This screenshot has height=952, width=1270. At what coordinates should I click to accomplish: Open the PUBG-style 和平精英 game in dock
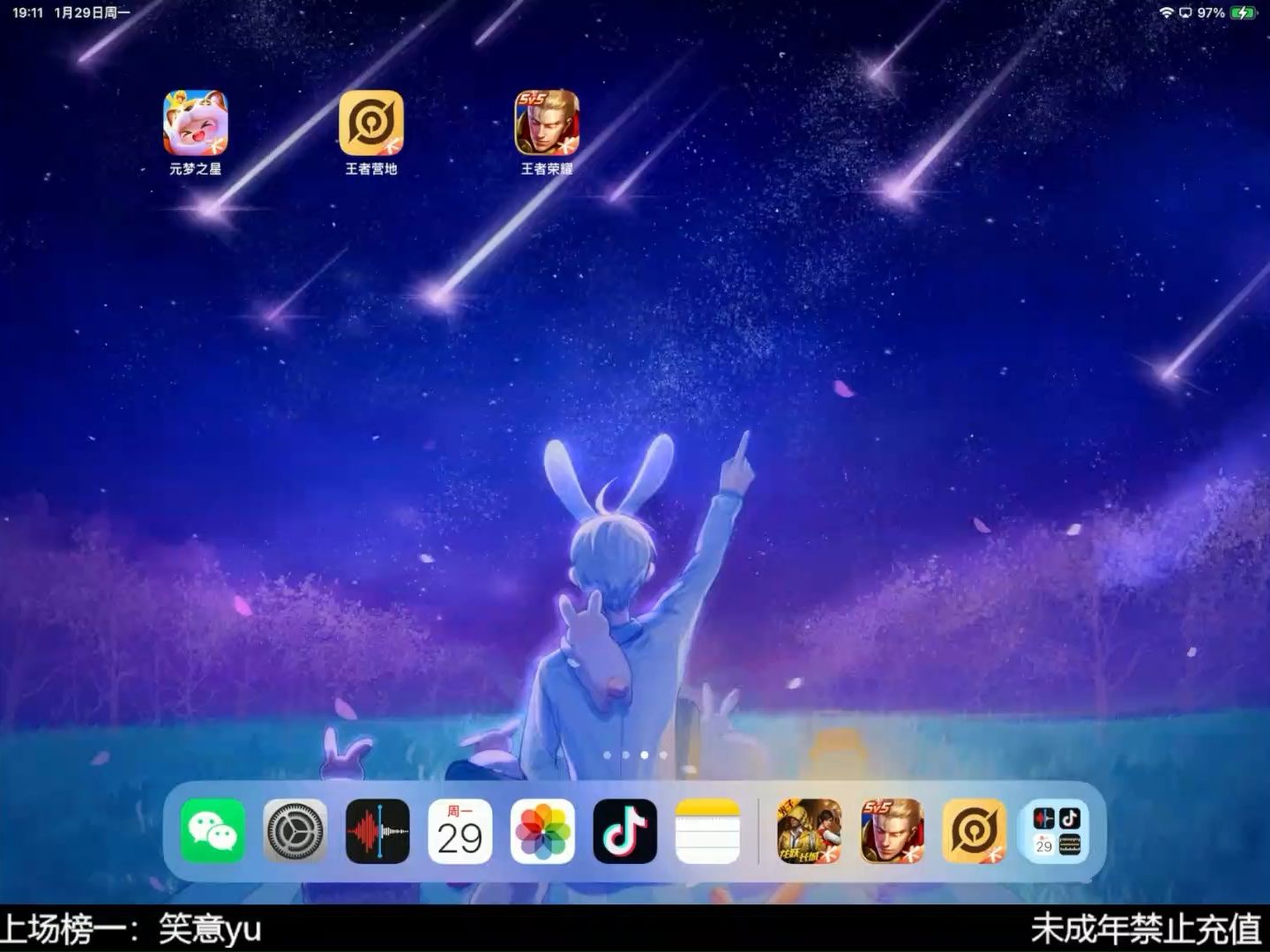click(810, 831)
